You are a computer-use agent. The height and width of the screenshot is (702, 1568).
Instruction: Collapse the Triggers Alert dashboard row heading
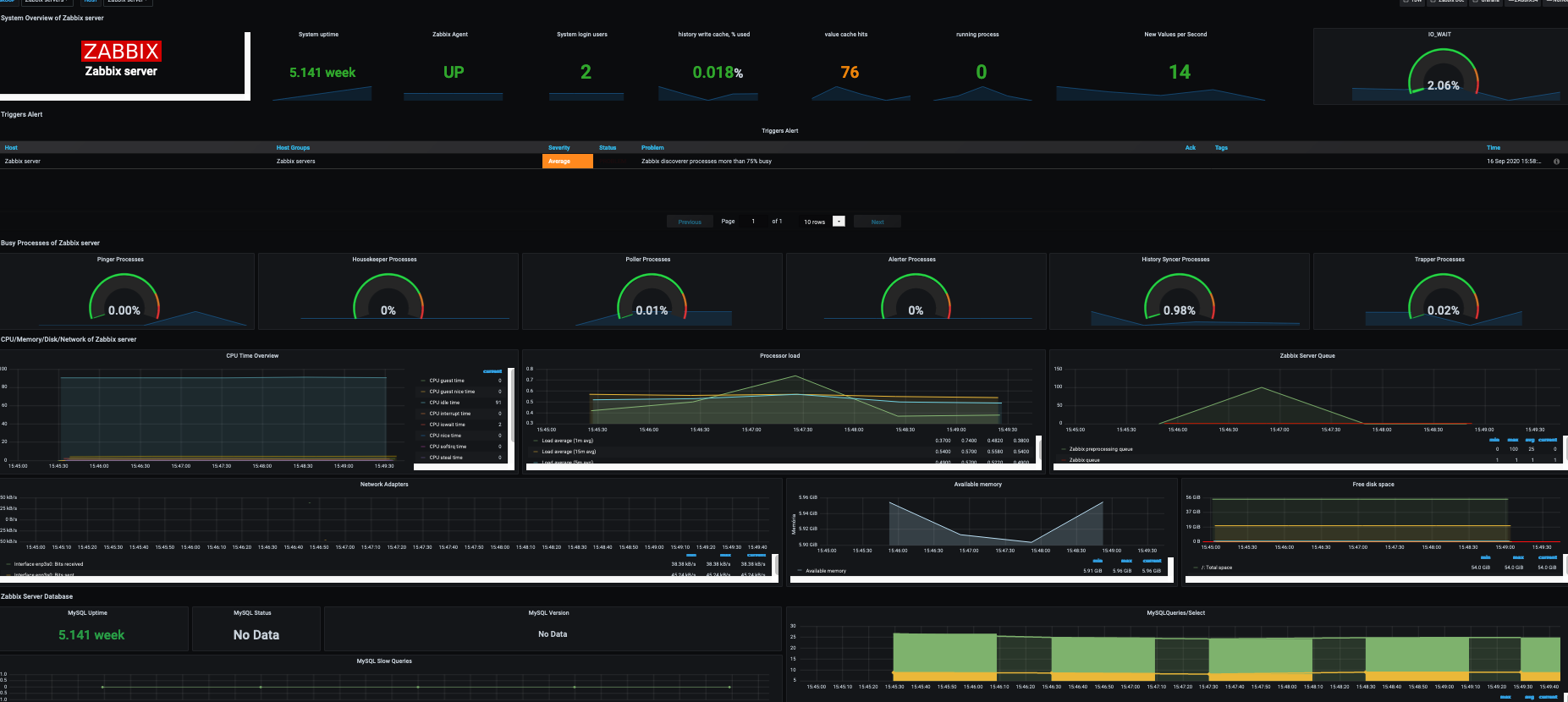22,114
